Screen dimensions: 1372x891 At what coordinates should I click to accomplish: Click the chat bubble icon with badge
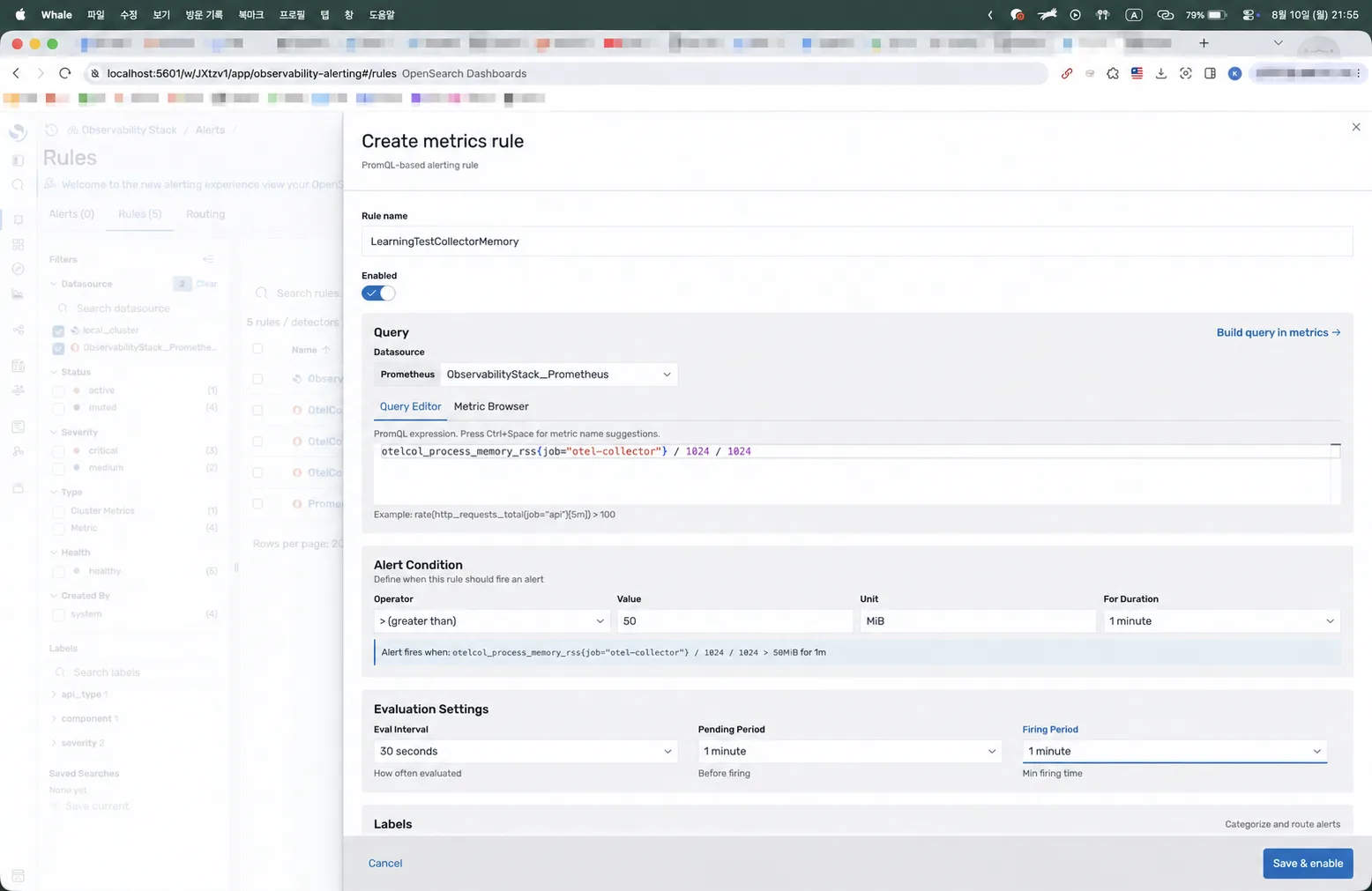(1017, 15)
